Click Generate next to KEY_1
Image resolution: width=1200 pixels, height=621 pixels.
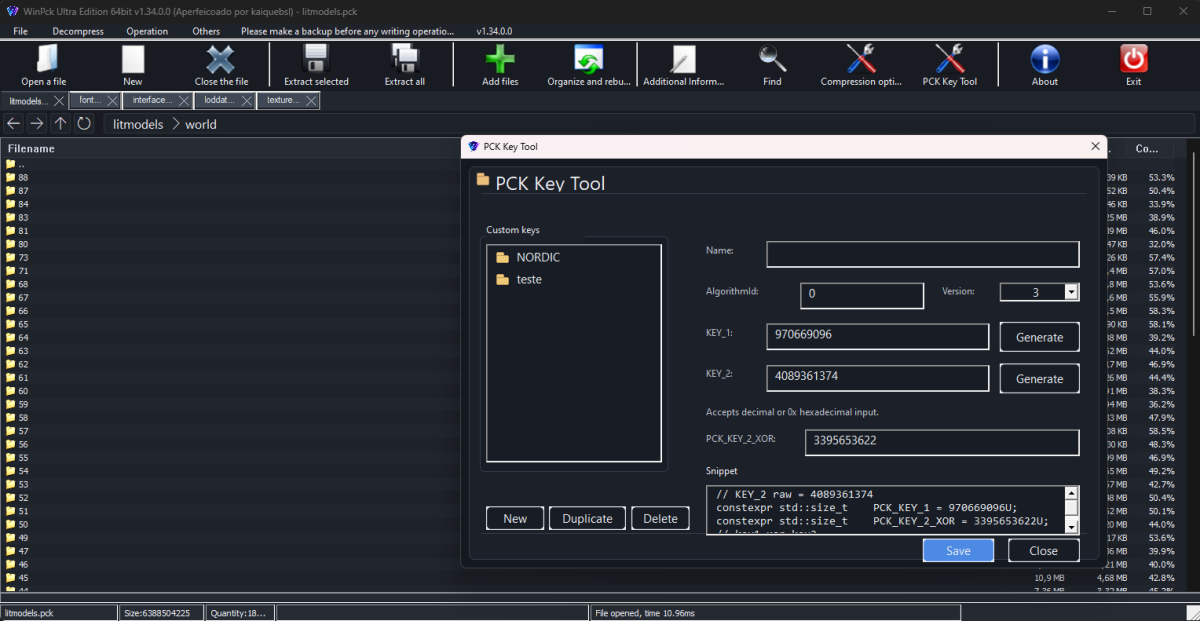pos(1039,337)
